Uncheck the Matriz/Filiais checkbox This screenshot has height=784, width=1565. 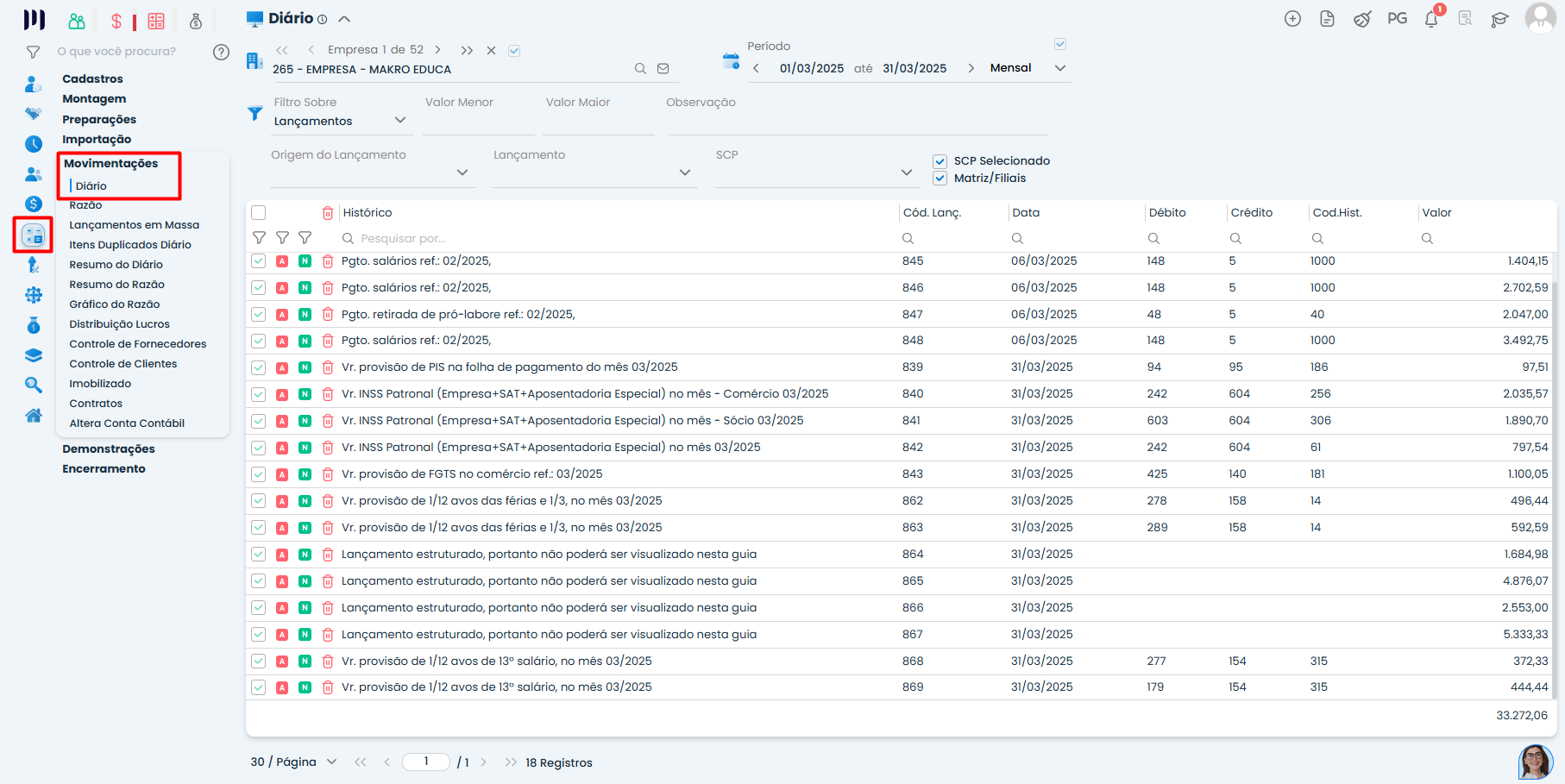[940, 179]
